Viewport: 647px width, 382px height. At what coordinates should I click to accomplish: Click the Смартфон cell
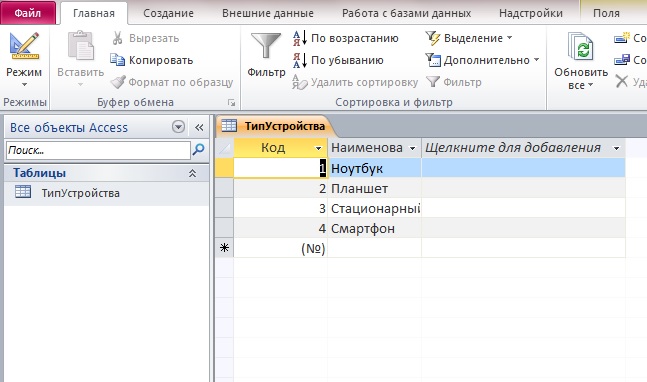click(x=374, y=228)
